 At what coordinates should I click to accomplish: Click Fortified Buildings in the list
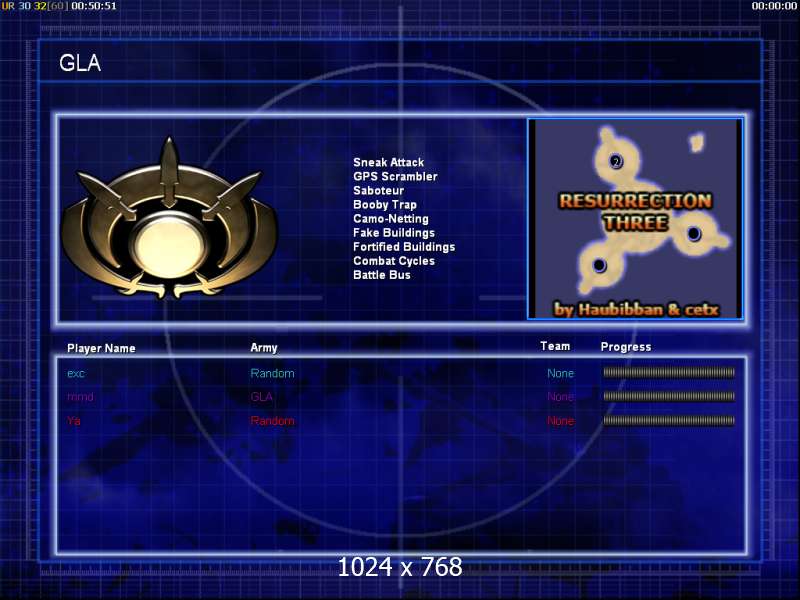click(404, 247)
